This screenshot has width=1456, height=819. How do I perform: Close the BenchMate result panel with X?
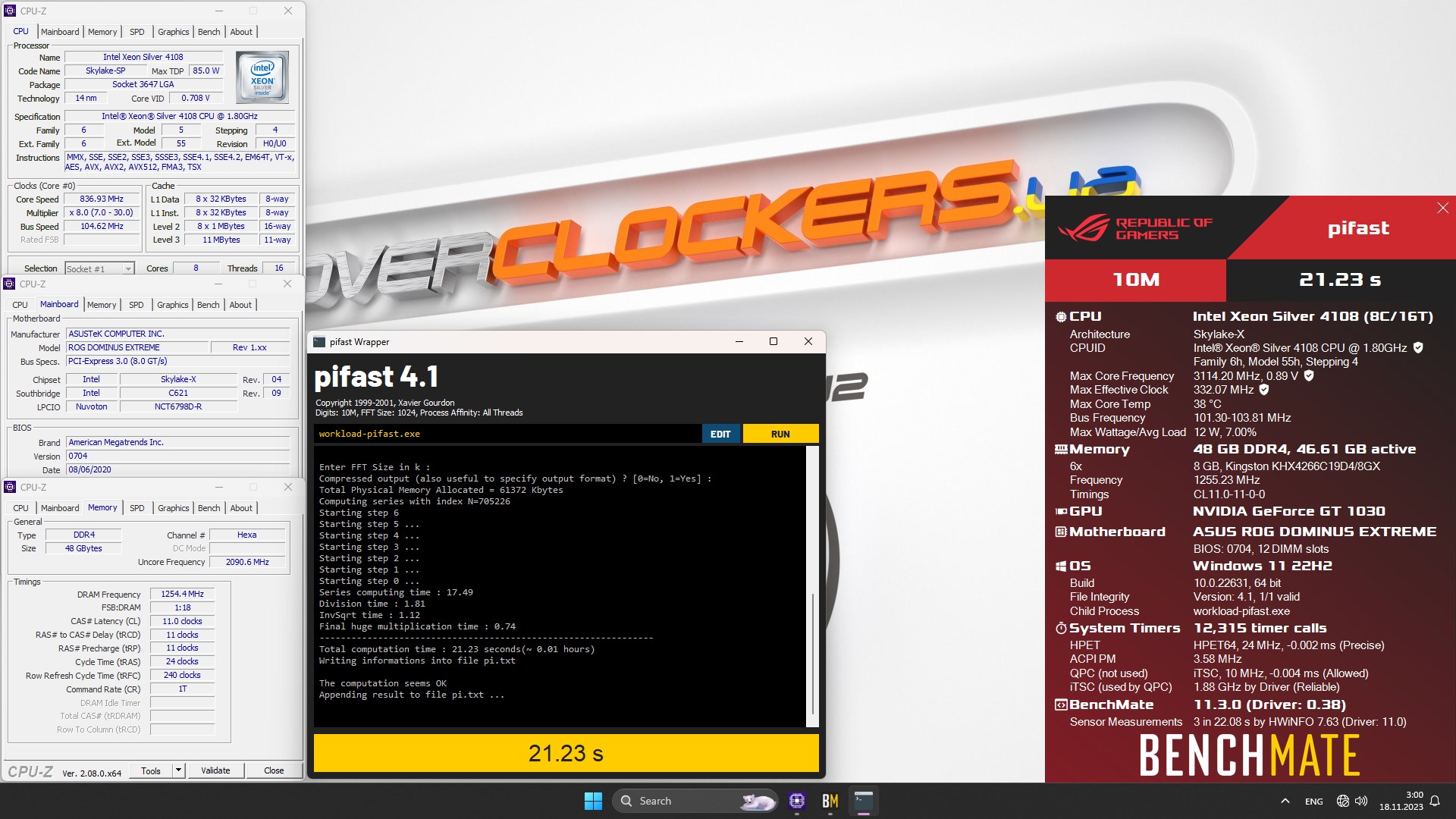point(1442,208)
